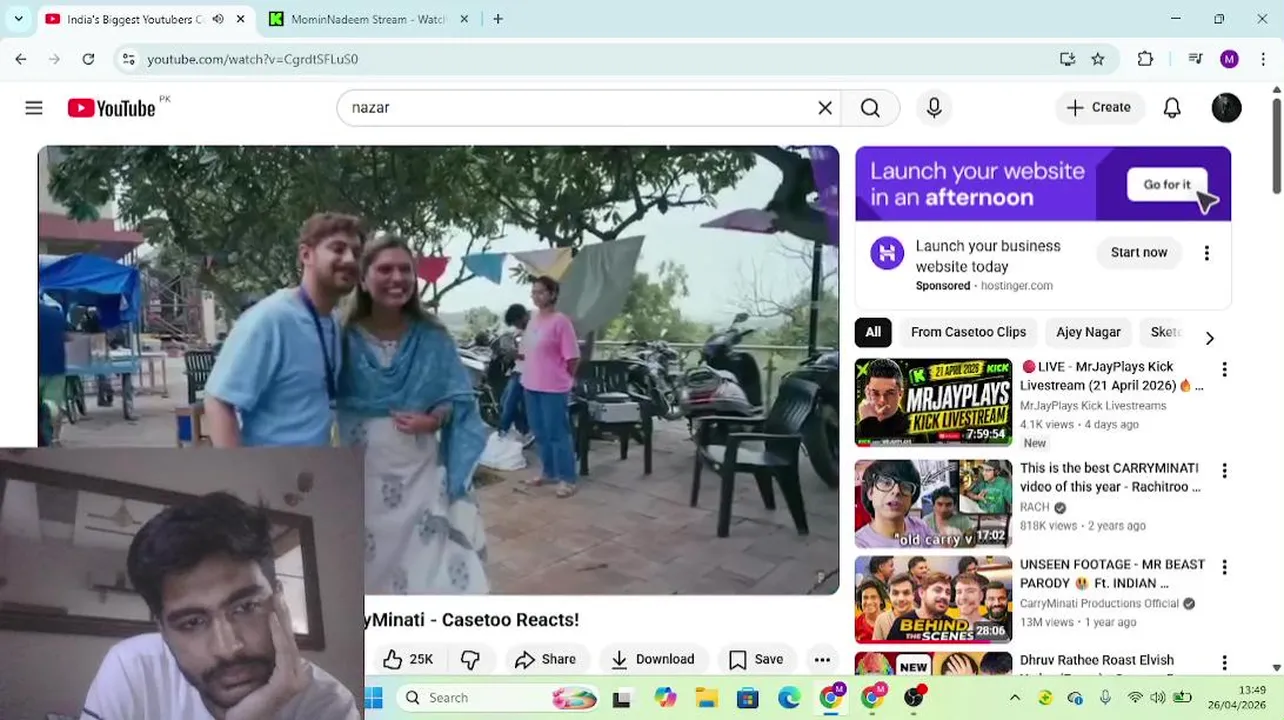Select Ajey Nagar filter chip
The height and width of the screenshot is (720, 1284).
tap(1088, 332)
